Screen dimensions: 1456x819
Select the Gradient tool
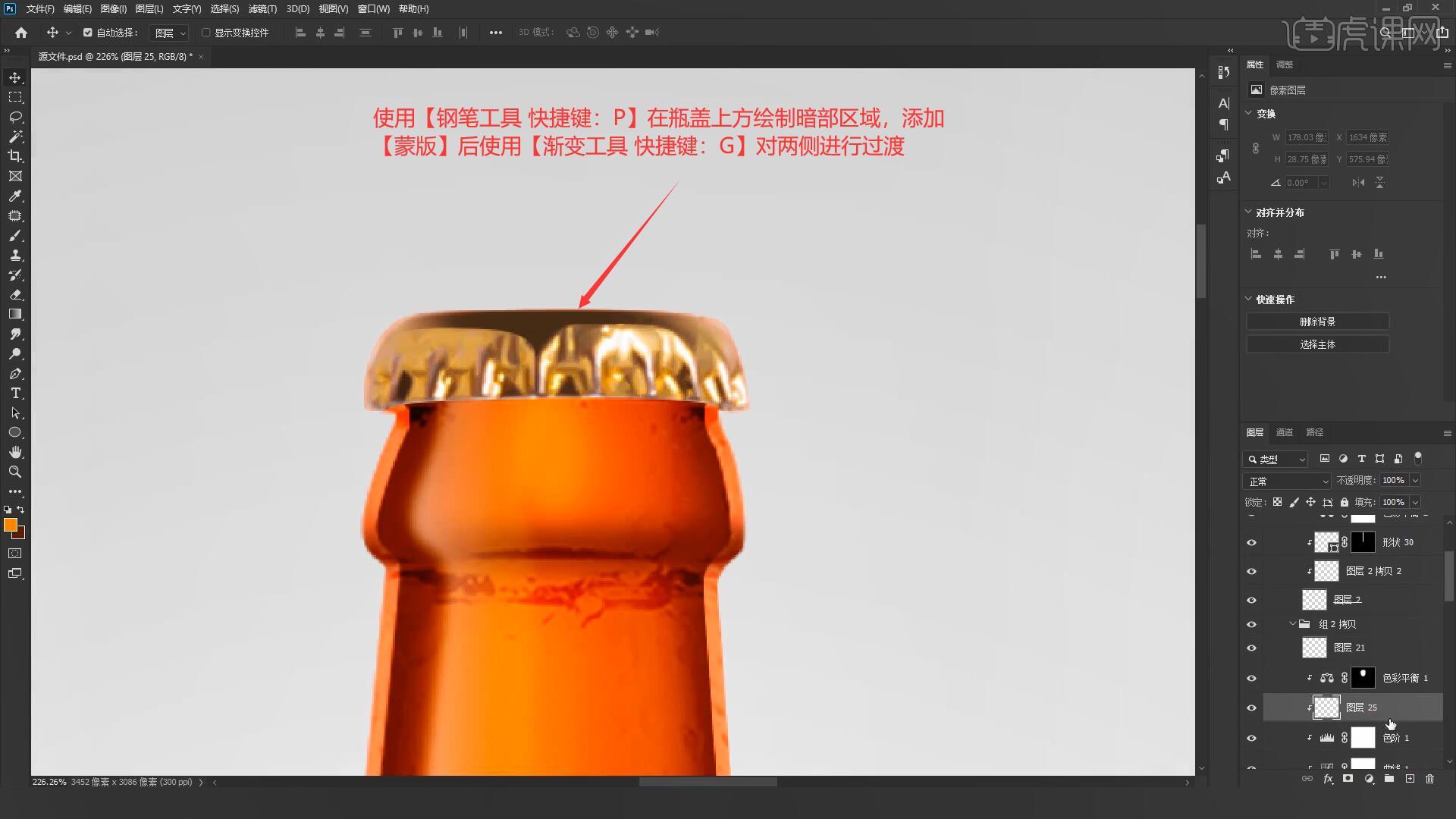[x=15, y=314]
